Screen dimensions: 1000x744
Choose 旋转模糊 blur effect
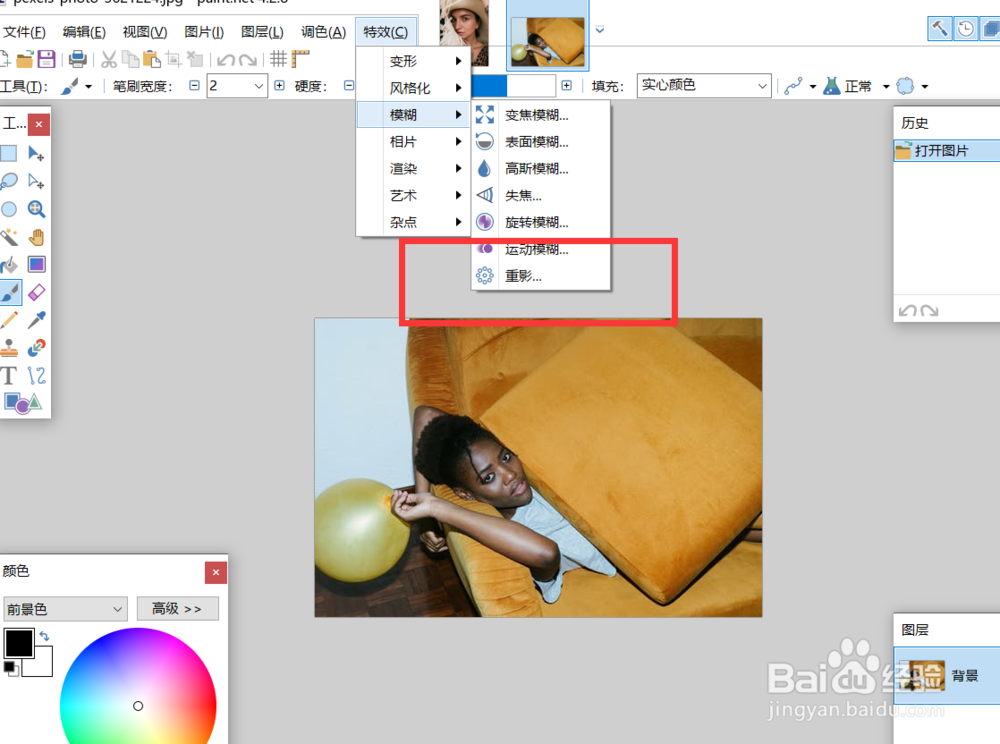tap(541, 222)
